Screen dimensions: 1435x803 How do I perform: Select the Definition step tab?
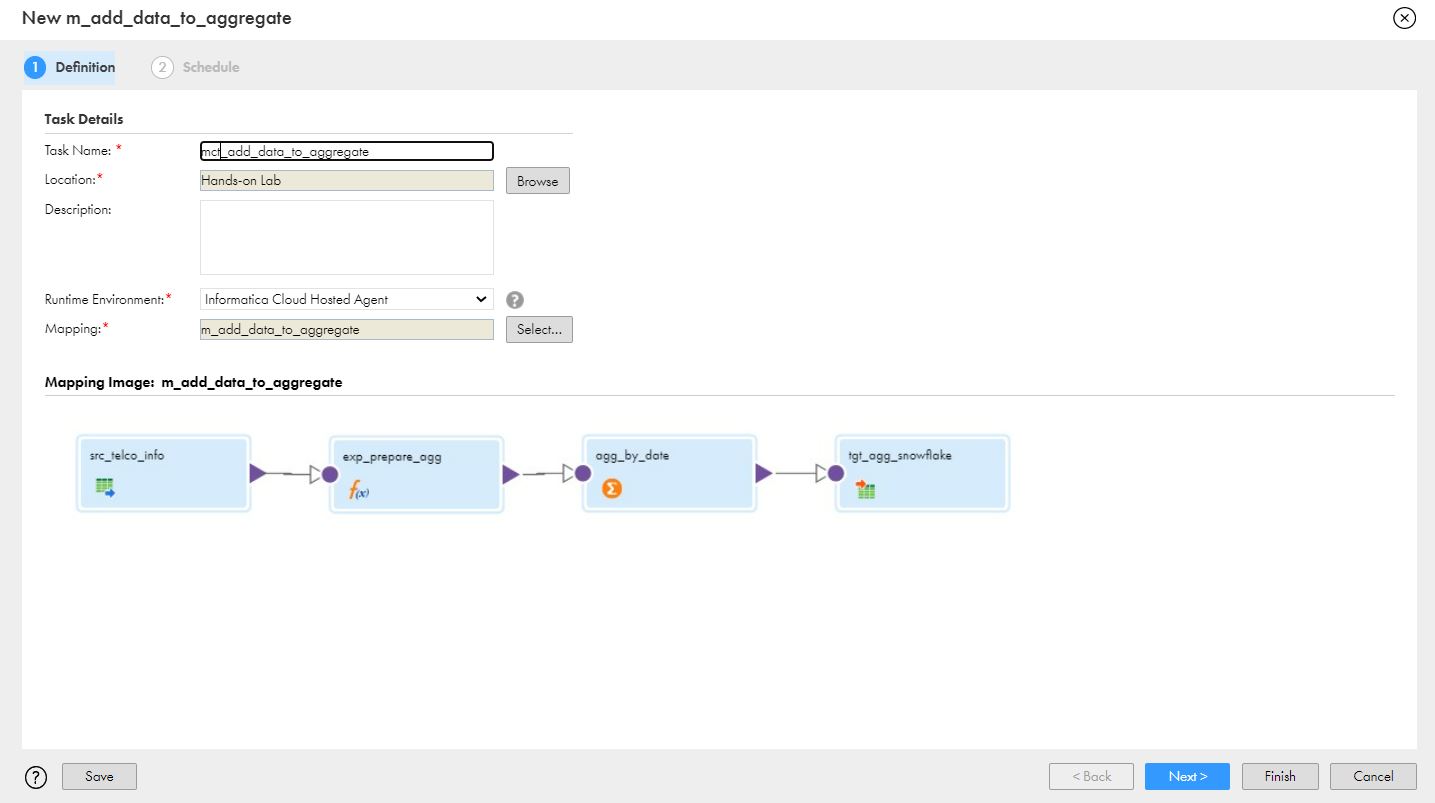tap(70, 67)
